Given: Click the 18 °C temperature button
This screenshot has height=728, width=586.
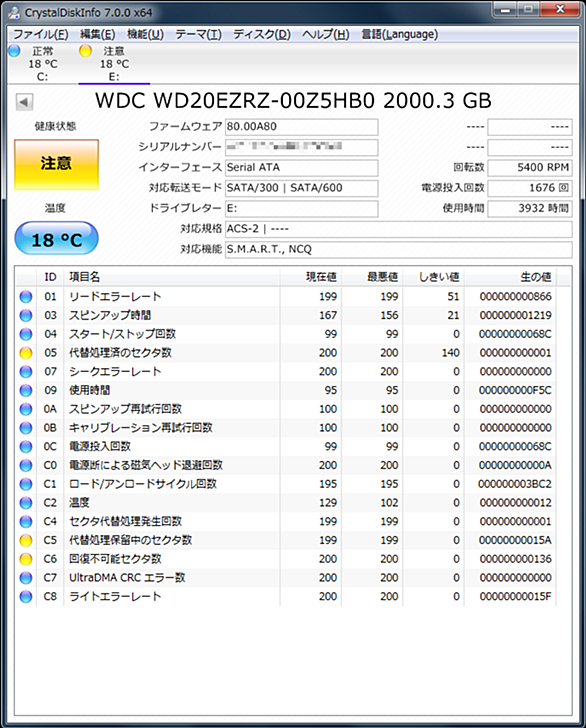Looking at the screenshot, I should point(56,239).
